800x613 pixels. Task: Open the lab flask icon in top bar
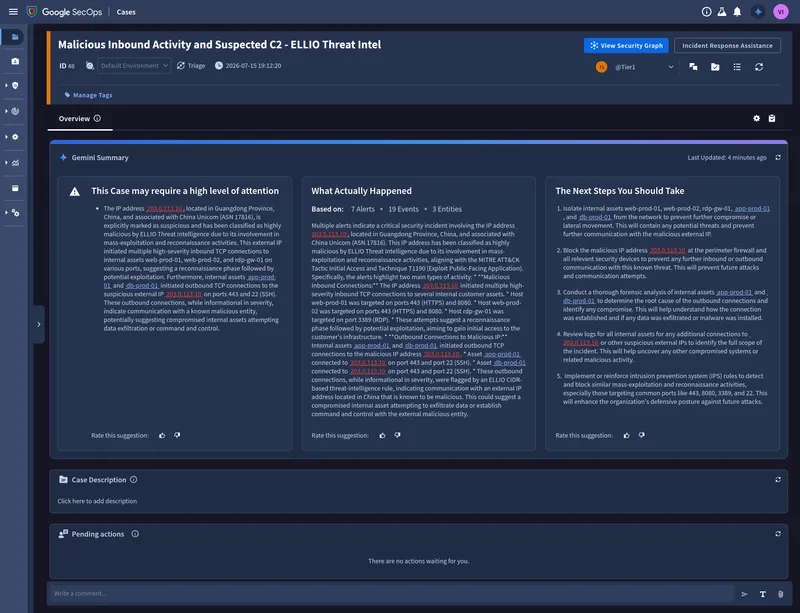click(722, 12)
